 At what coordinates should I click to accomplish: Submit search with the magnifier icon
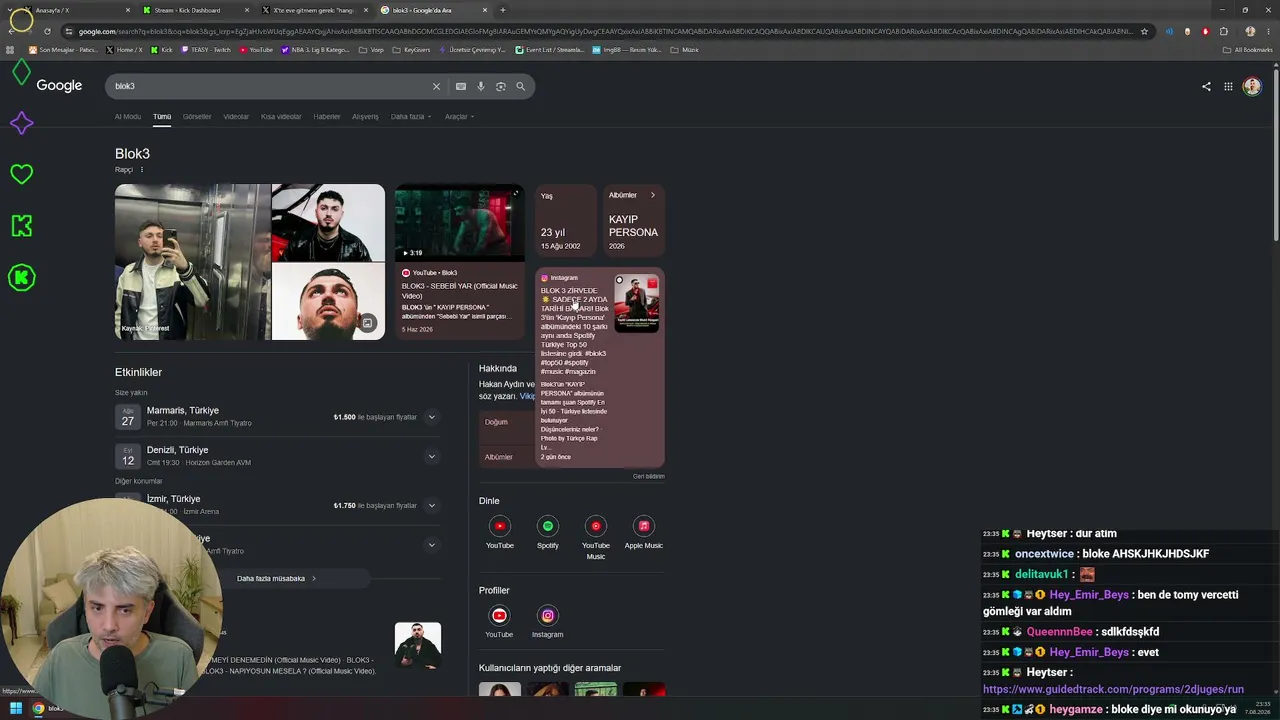[x=520, y=86]
